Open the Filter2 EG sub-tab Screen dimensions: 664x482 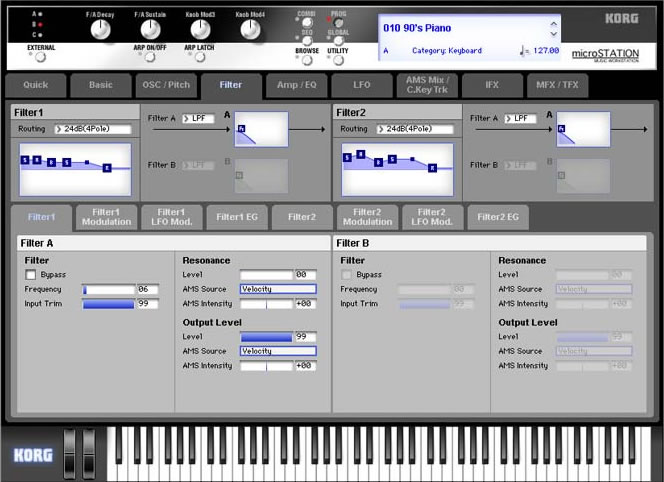pos(498,217)
